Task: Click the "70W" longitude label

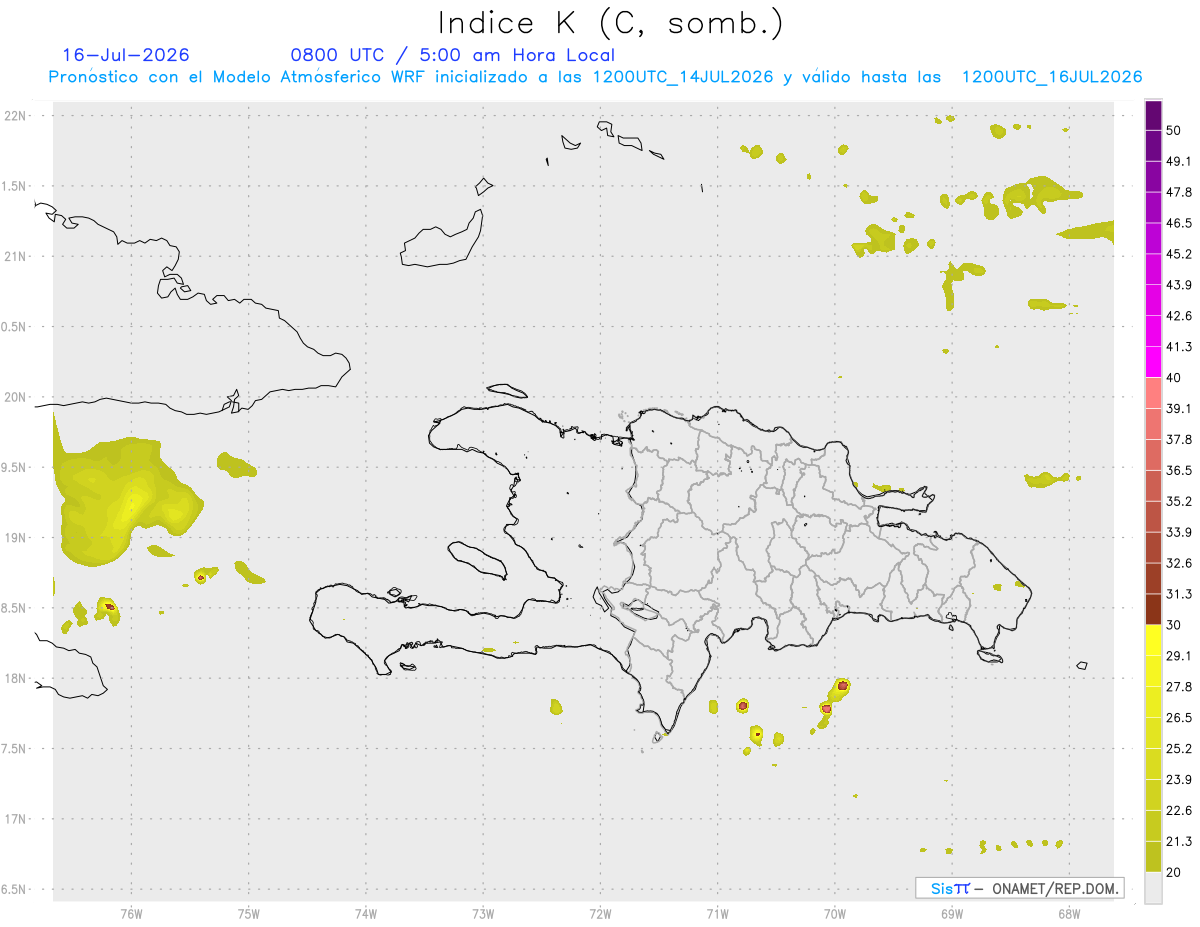Action: click(835, 913)
